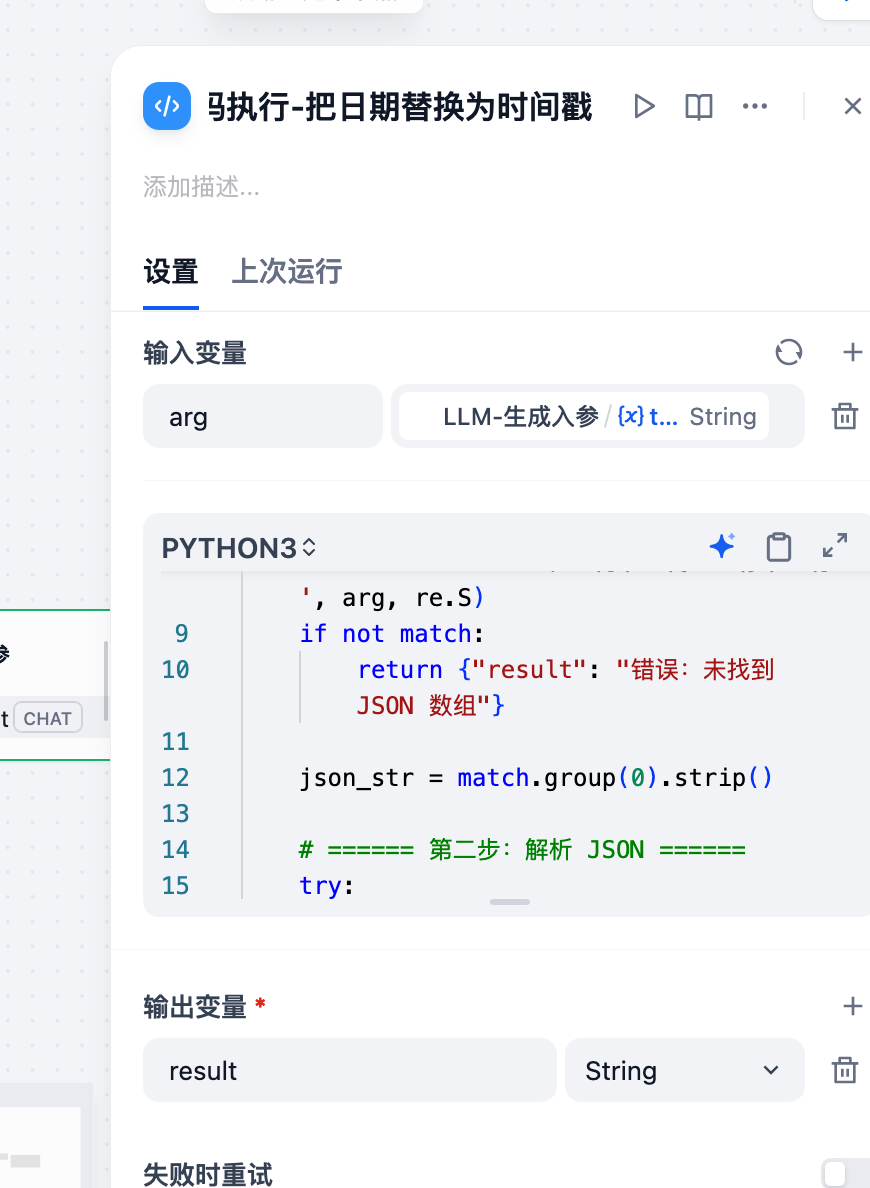Add a new output variable
This screenshot has width=870, height=1188.
pos(853,1006)
